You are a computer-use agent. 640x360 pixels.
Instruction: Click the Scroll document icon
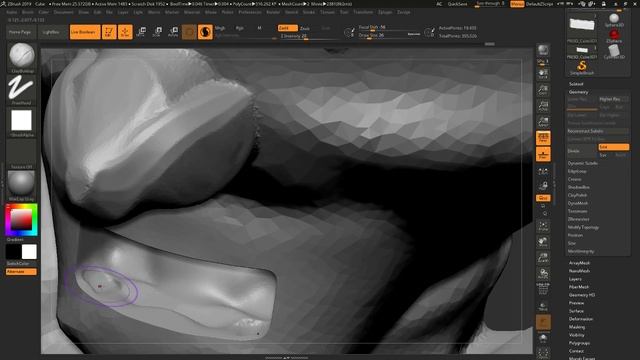(x=543, y=73)
